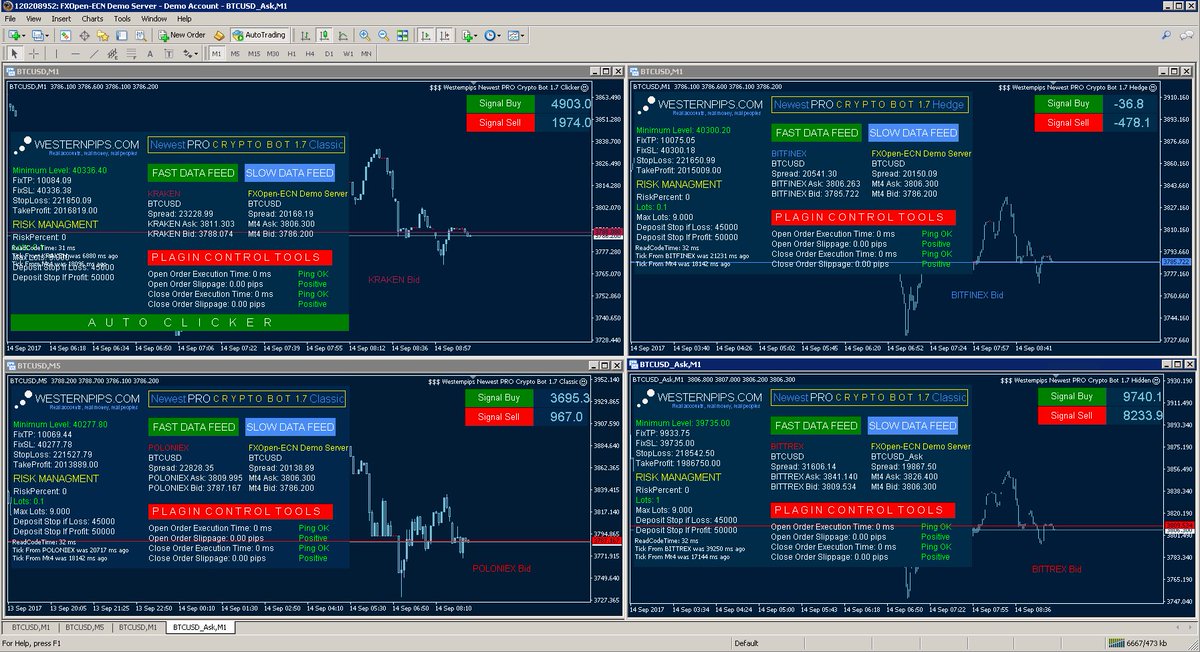The image size is (1200, 652).
Task: Click the 6667/473 kb connection status
Action: click(x=1140, y=643)
